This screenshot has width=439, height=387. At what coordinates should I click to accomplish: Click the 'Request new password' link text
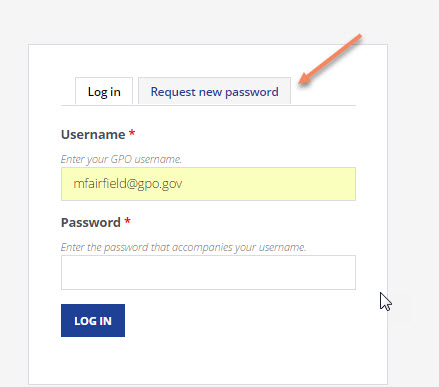pos(214,92)
